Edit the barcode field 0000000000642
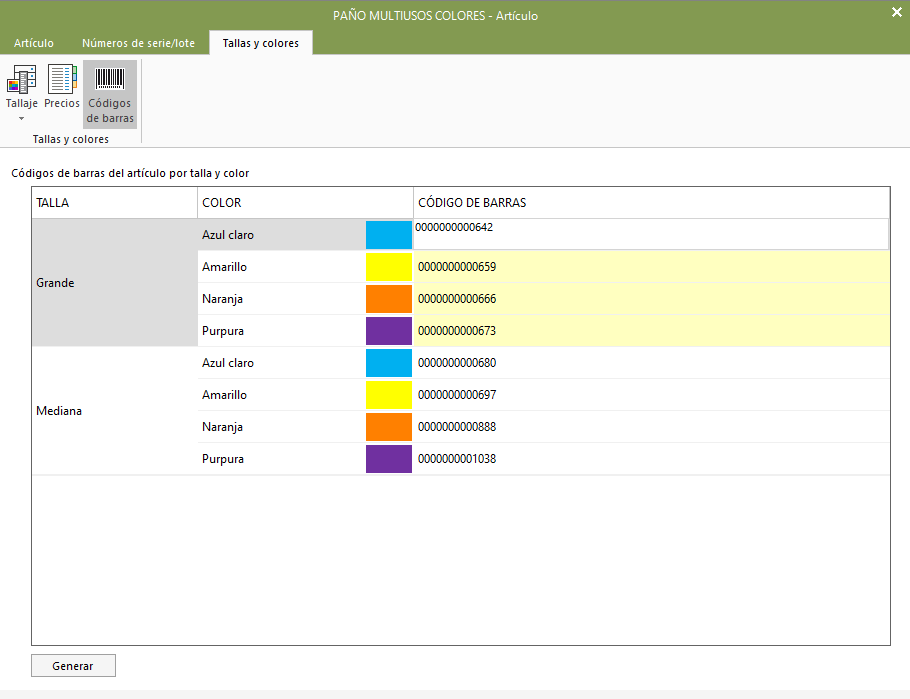Viewport: 910px width, 699px height. [651, 234]
